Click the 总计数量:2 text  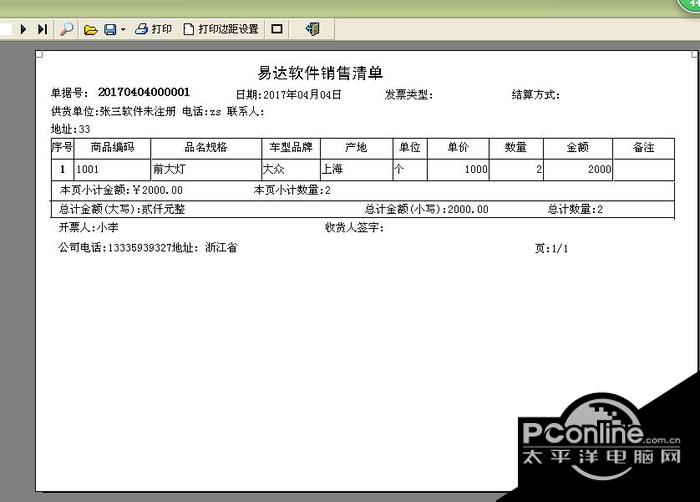pyautogui.click(x=575, y=209)
